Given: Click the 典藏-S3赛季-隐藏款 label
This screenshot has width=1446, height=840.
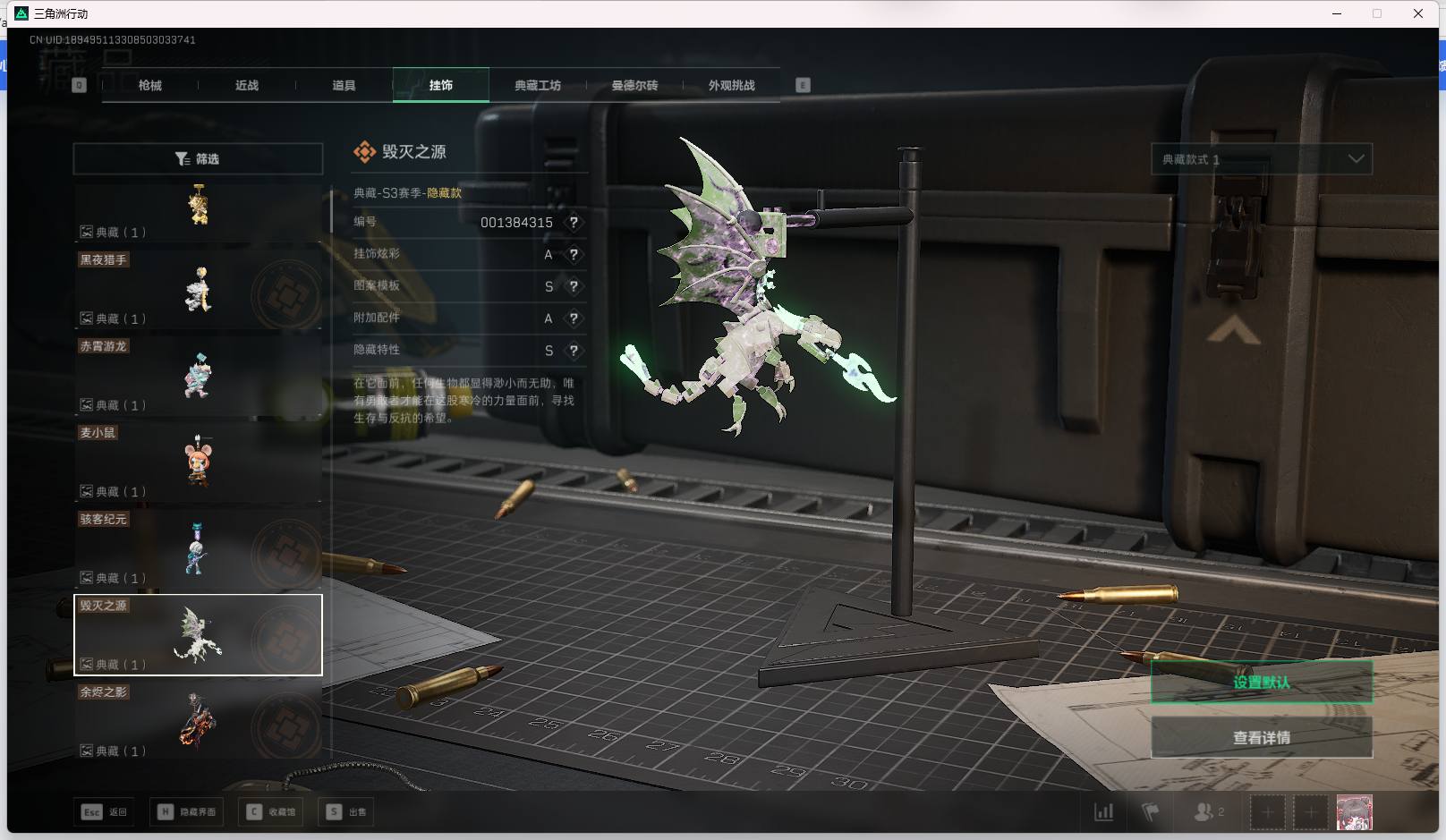Looking at the screenshot, I should coord(407,193).
